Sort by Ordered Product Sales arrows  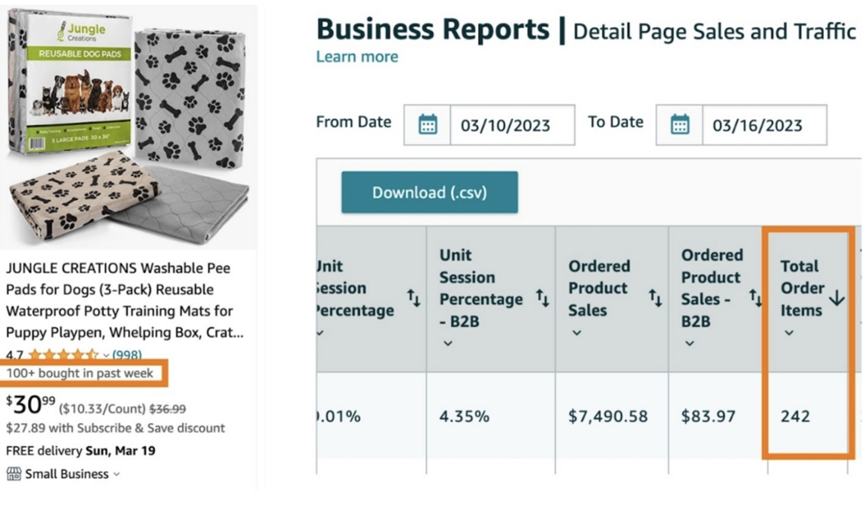(x=655, y=298)
